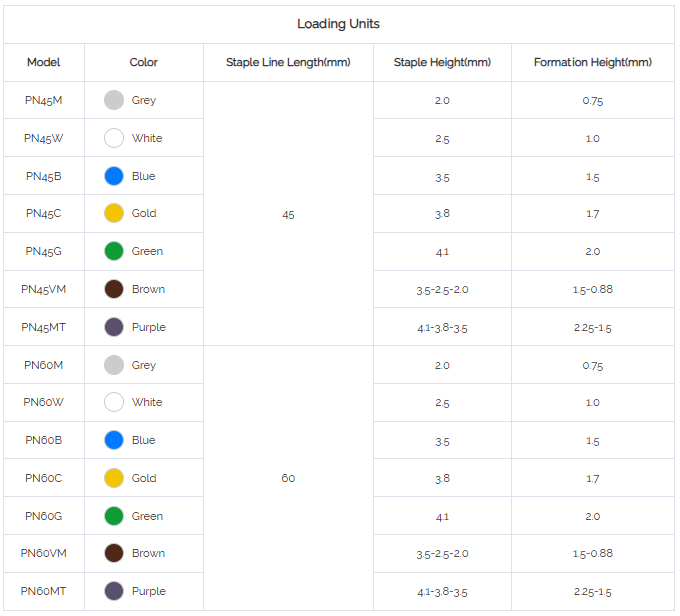
Task: Select the gold color dot for PN45C
Action: click(x=114, y=213)
